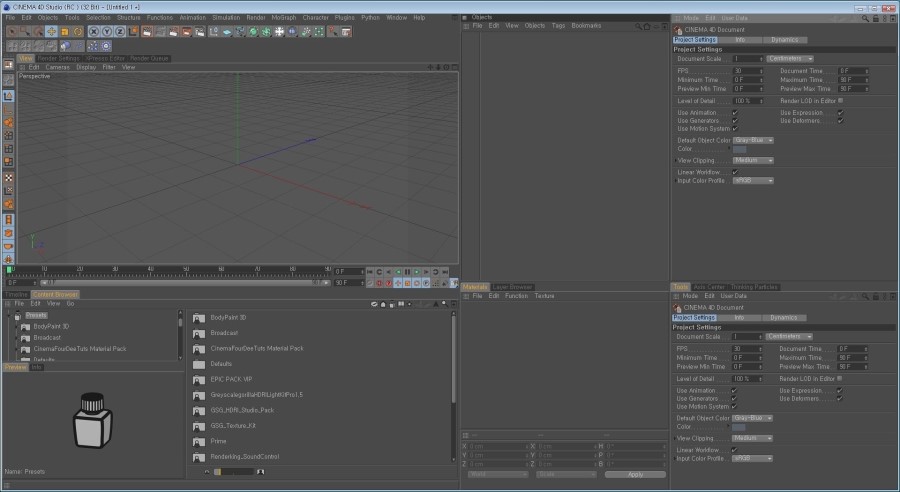The width and height of the screenshot is (900, 492).
Task: Open the Layer Browser tab
Action: [512, 287]
